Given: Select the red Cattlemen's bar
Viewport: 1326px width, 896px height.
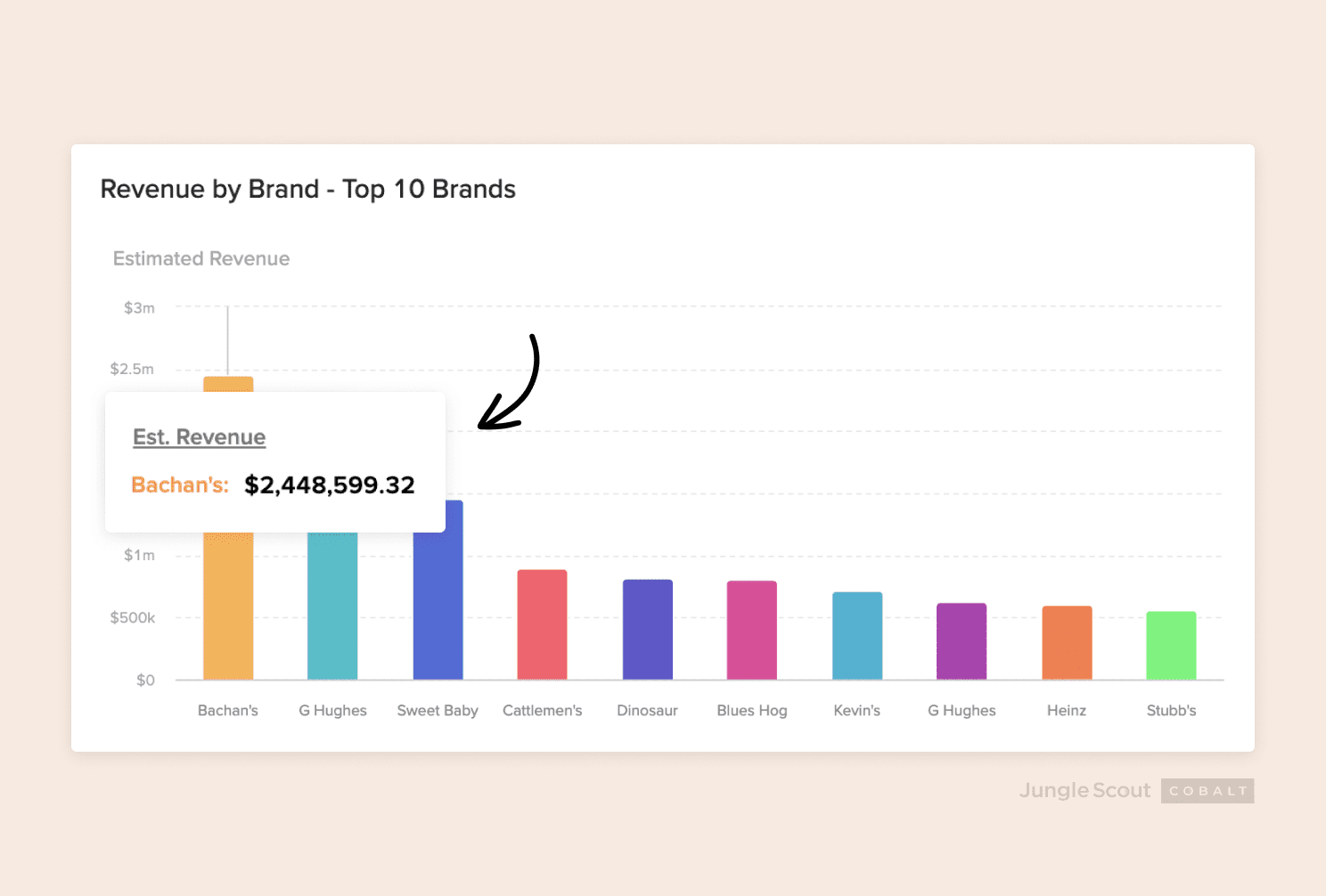Looking at the screenshot, I should pos(542,624).
